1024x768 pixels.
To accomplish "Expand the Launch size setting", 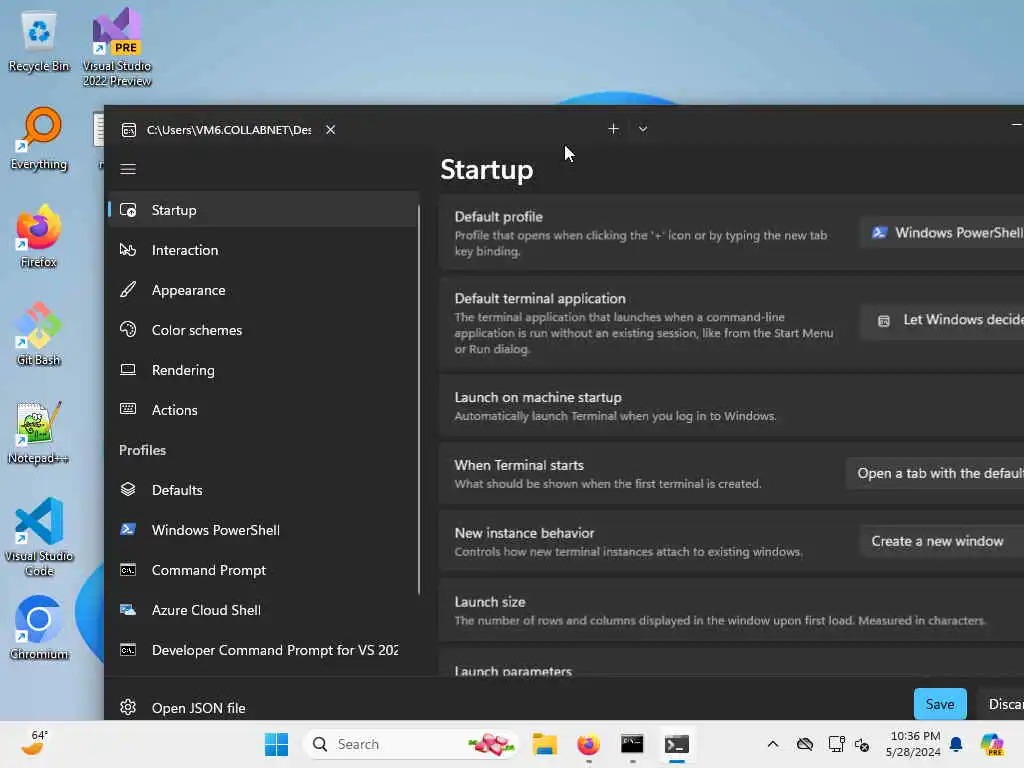I will tap(731, 610).
